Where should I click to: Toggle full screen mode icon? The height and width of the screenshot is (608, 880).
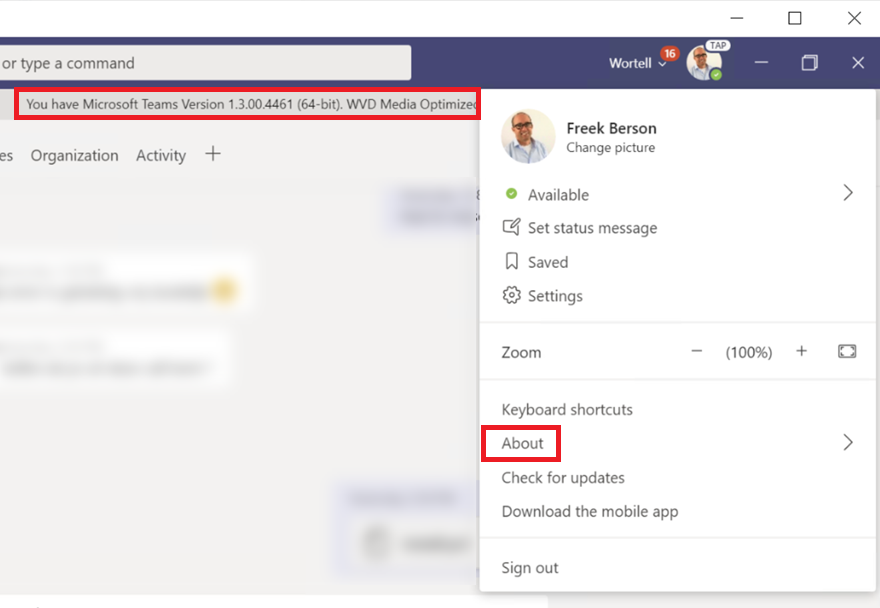point(847,351)
